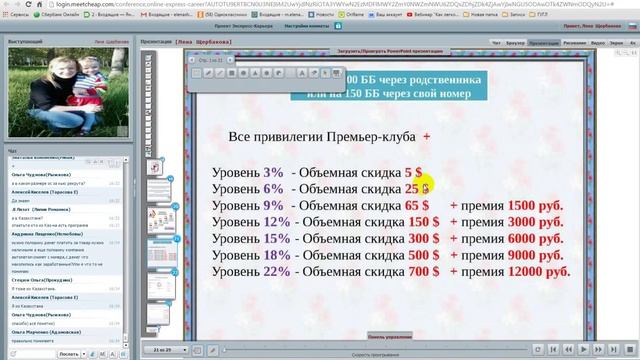This screenshot has height=360, width=640.
Task: Click the Russian flag language icon
Action: [x=632, y=26]
